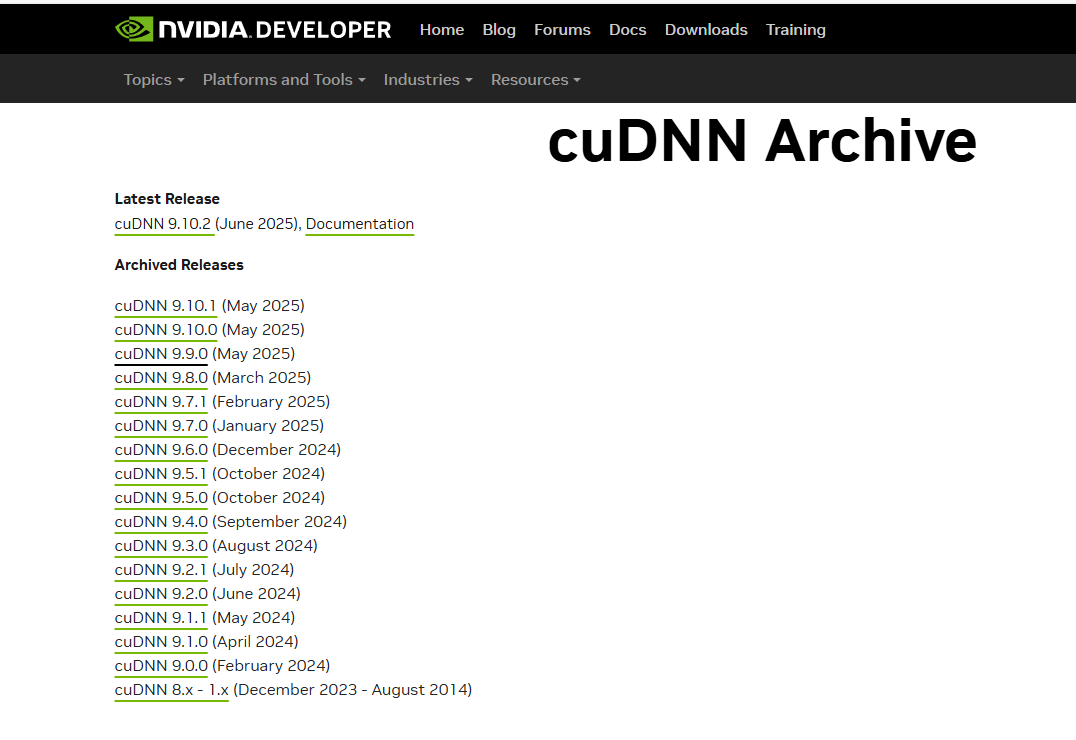Open cuDNN 9.10.2 latest release link

[163, 224]
